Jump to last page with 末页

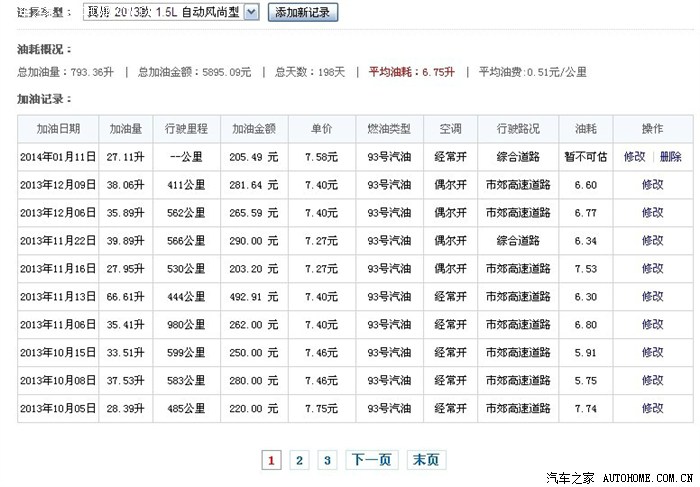coord(425,460)
